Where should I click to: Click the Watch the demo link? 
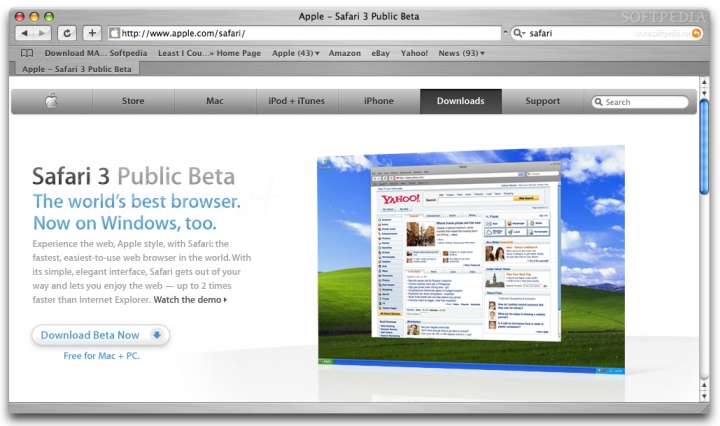tap(190, 300)
